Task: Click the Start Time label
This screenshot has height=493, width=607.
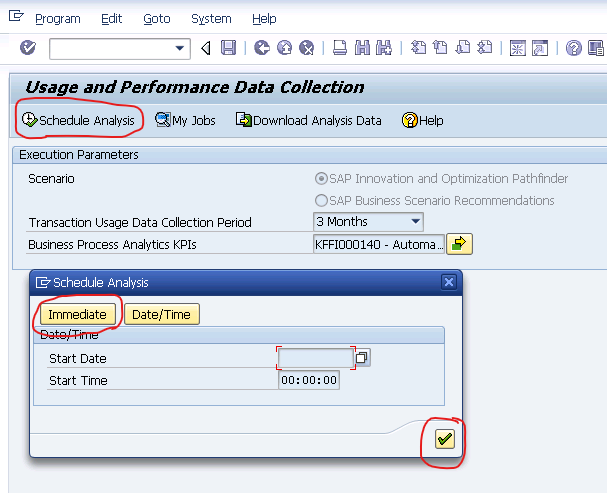Action: click(x=78, y=380)
